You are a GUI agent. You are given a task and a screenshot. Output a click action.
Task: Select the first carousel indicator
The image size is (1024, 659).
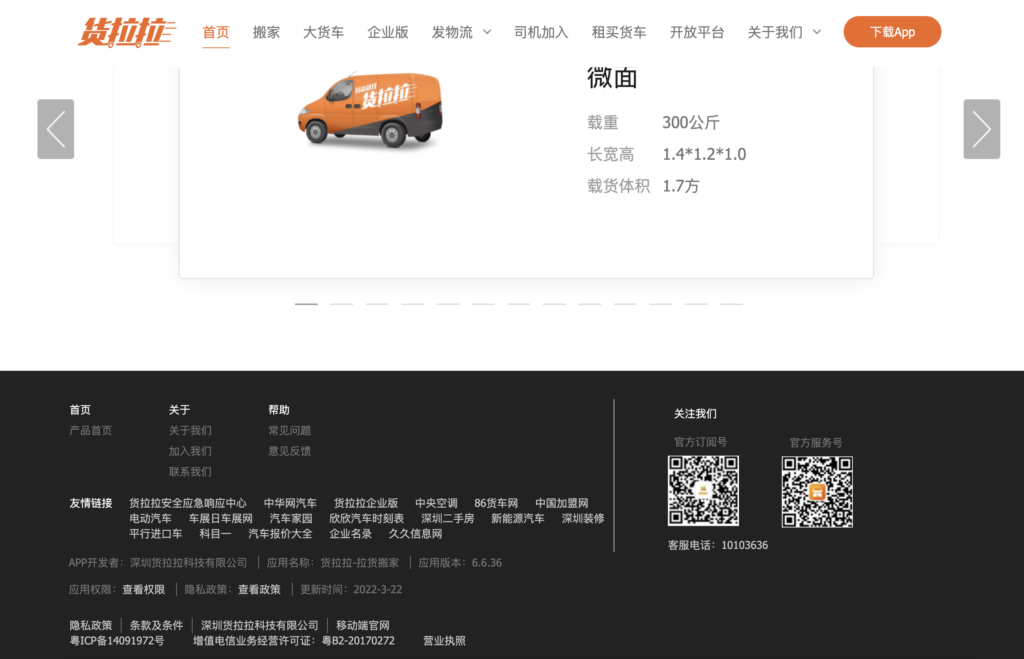click(306, 304)
